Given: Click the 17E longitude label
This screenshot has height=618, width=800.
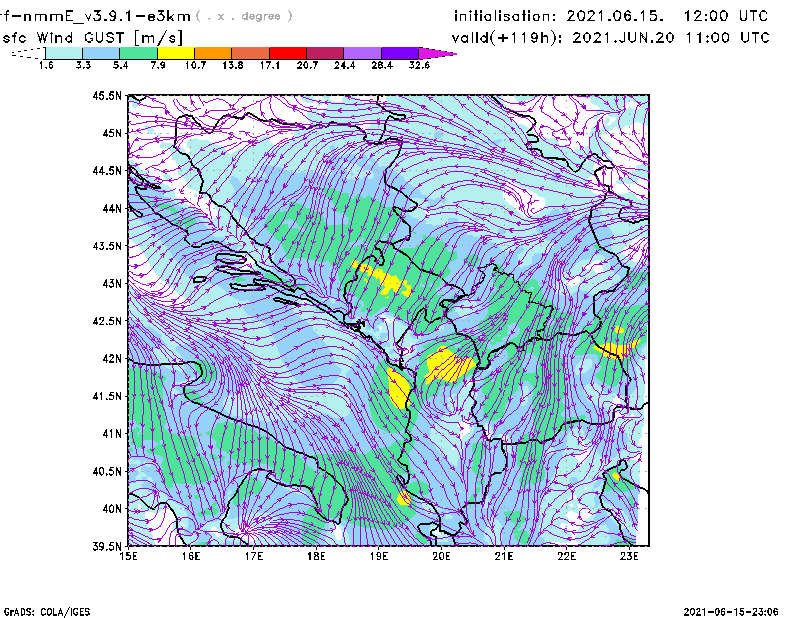Looking at the screenshot, I should [x=254, y=556].
